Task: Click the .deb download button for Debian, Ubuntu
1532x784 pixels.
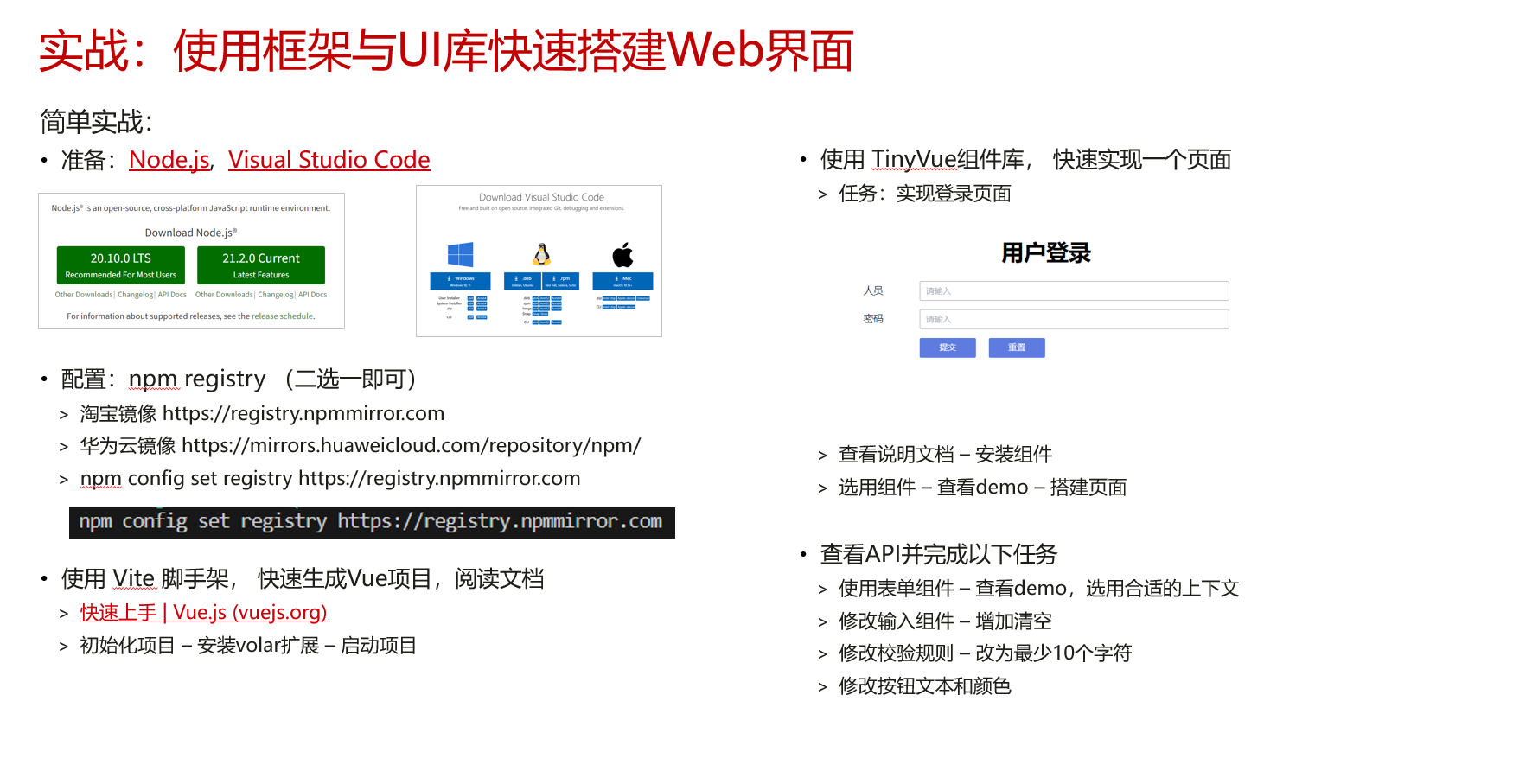Action: click(x=522, y=281)
